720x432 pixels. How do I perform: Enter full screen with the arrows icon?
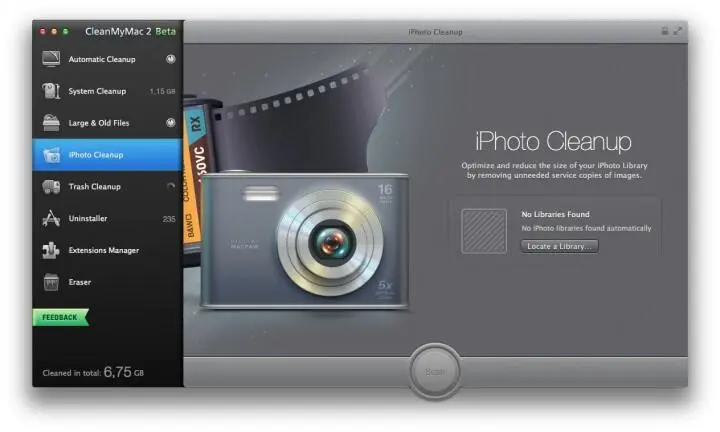coord(678,31)
